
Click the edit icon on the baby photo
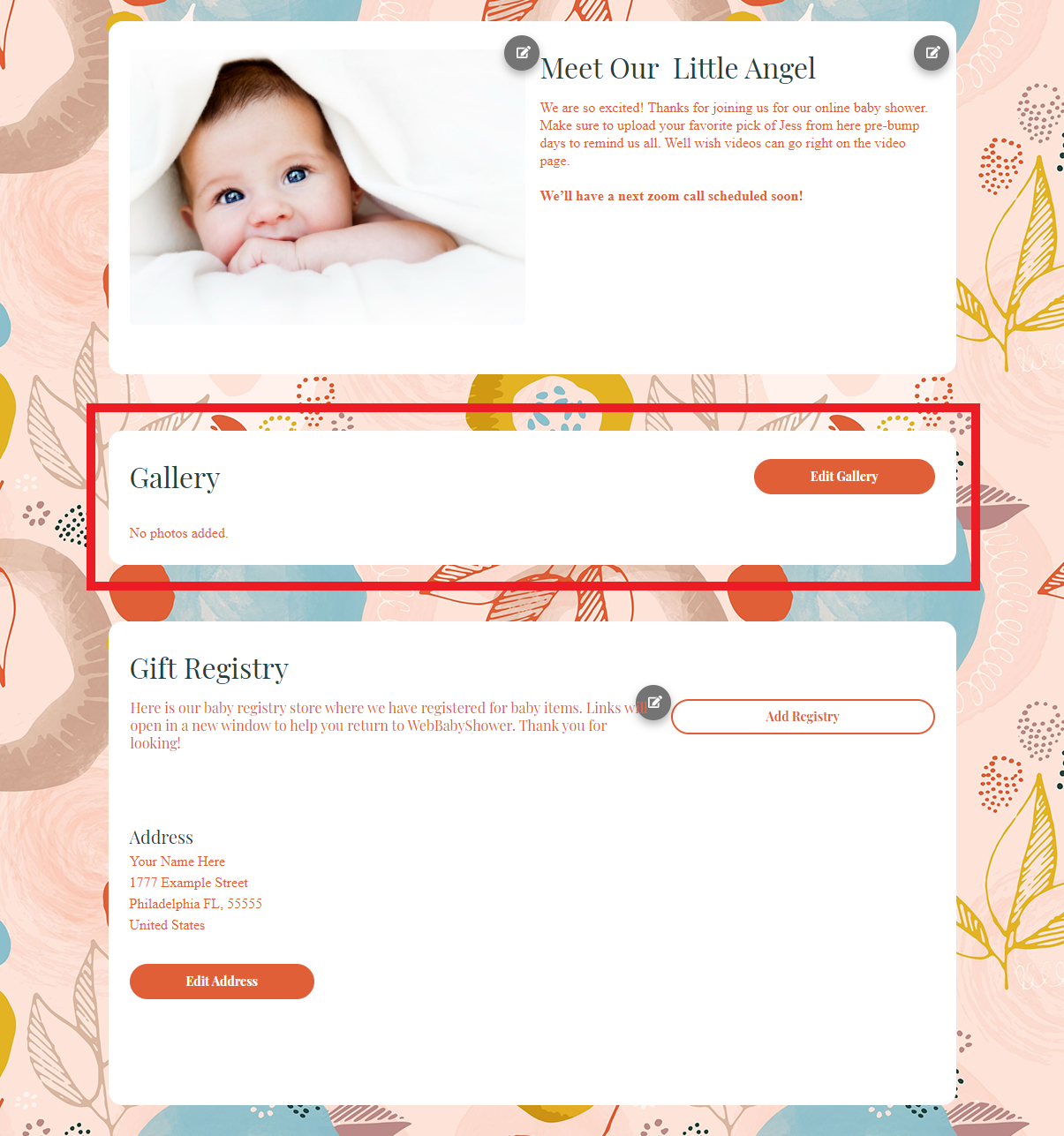522,53
